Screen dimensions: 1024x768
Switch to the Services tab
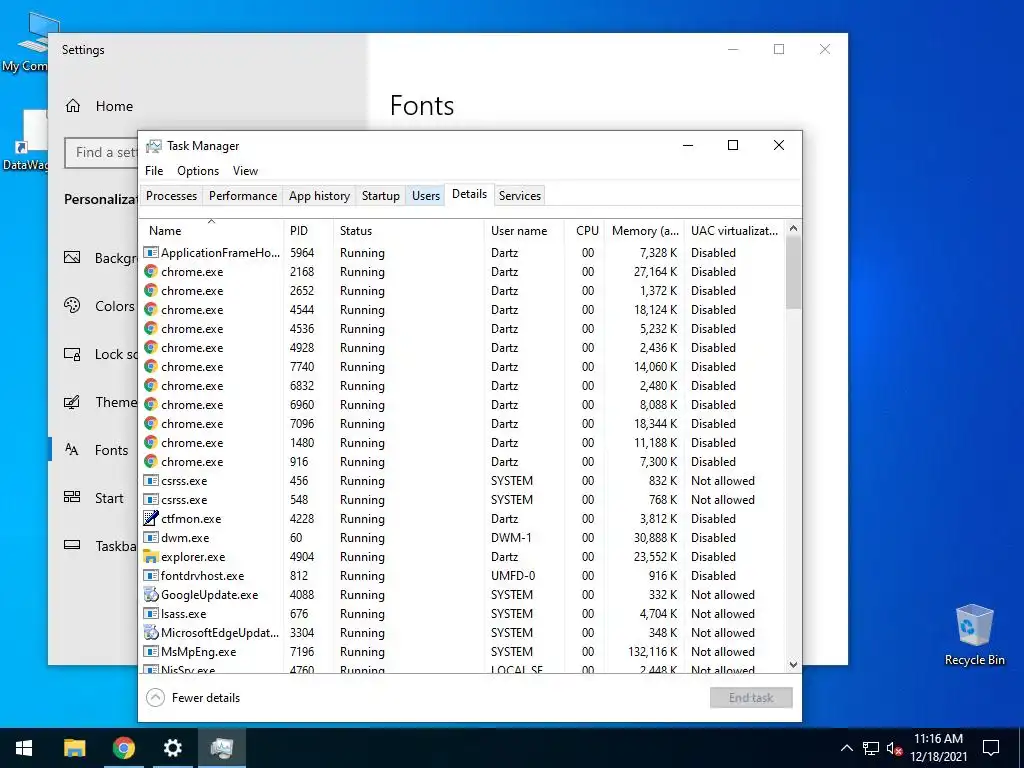point(520,196)
